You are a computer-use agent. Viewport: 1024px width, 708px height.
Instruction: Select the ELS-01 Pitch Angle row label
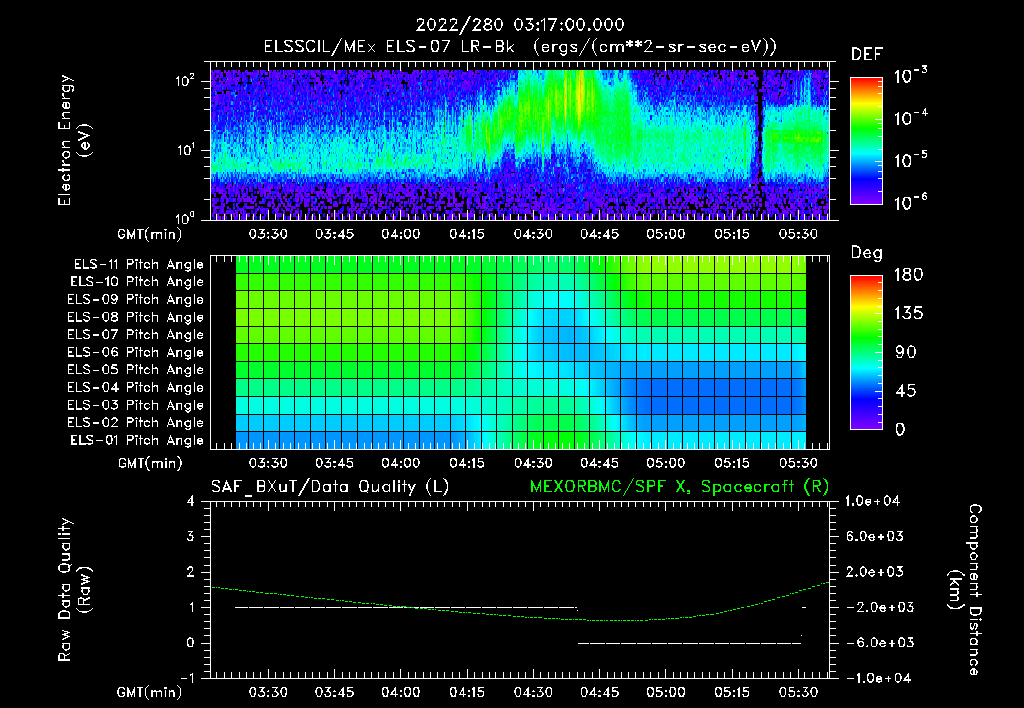pos(136,440)
